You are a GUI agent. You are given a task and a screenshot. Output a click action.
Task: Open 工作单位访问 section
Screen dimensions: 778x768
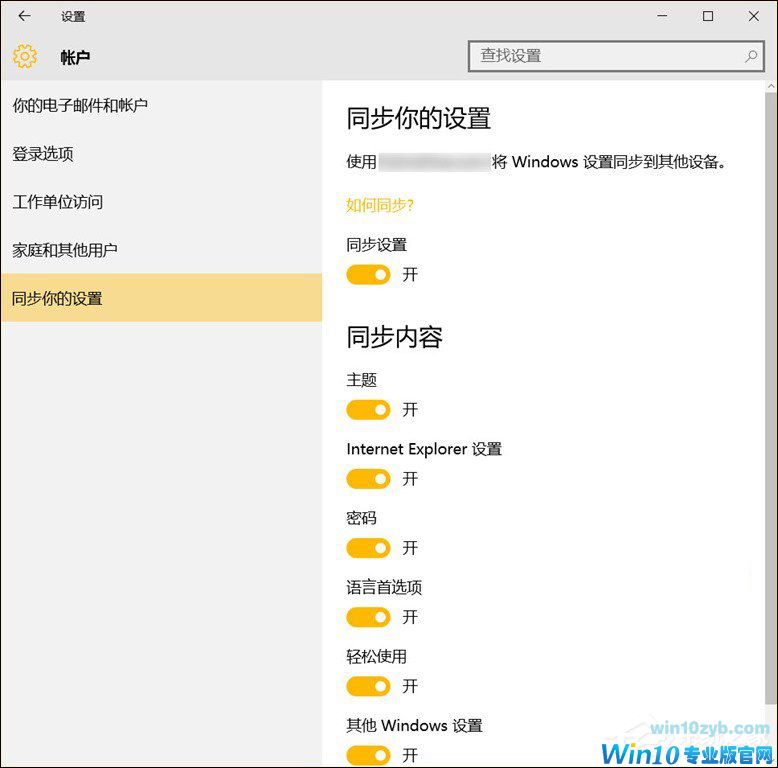pyautogui.click(x=161, y=202)
